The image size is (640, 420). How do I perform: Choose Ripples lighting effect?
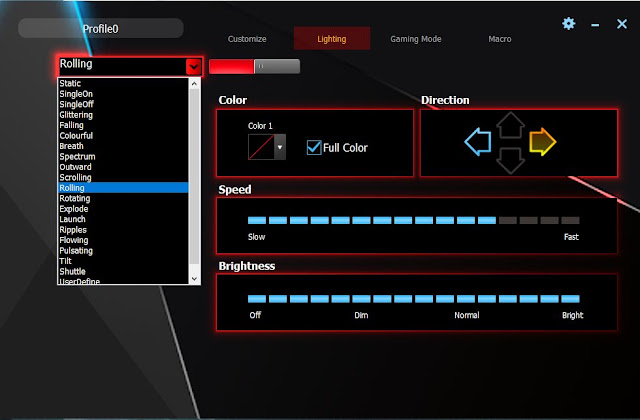pyautogui.click(x=123, y=230)
